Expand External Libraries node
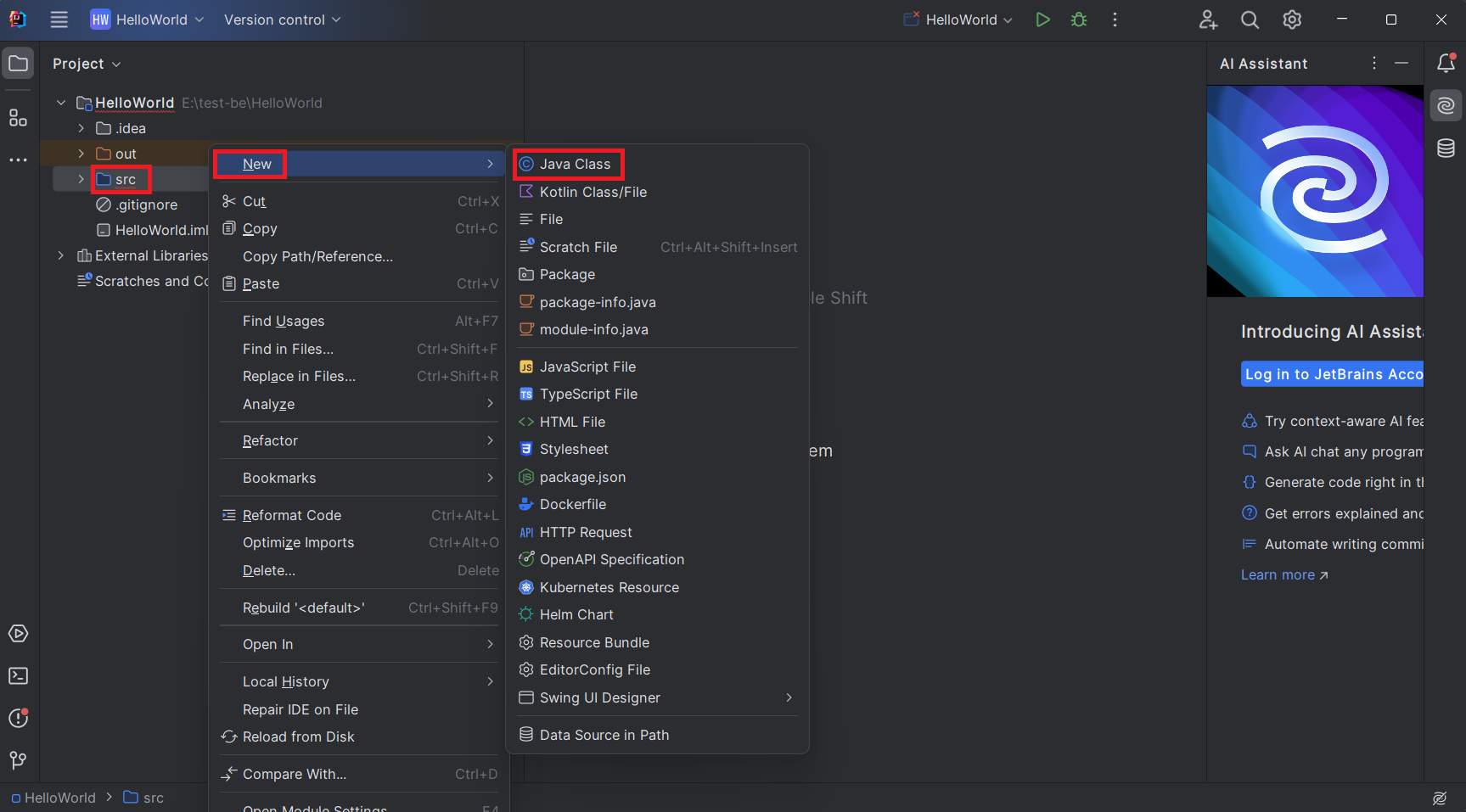 click(x=61, y=255)
